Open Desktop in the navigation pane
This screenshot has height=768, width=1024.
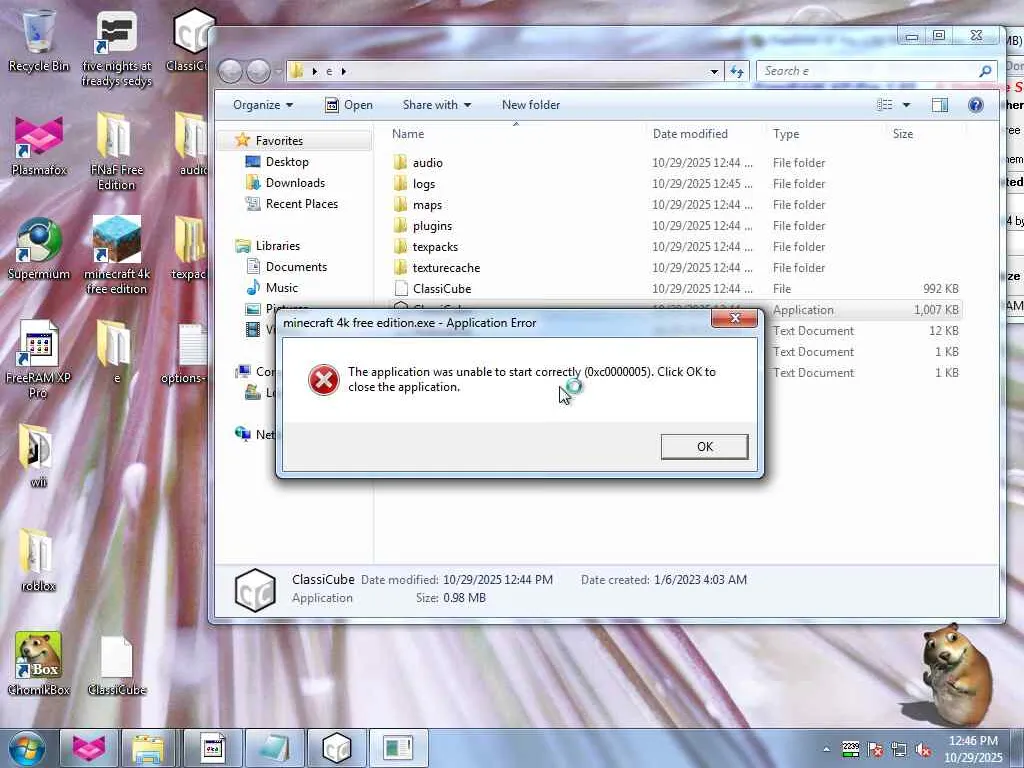pos(287,162)
